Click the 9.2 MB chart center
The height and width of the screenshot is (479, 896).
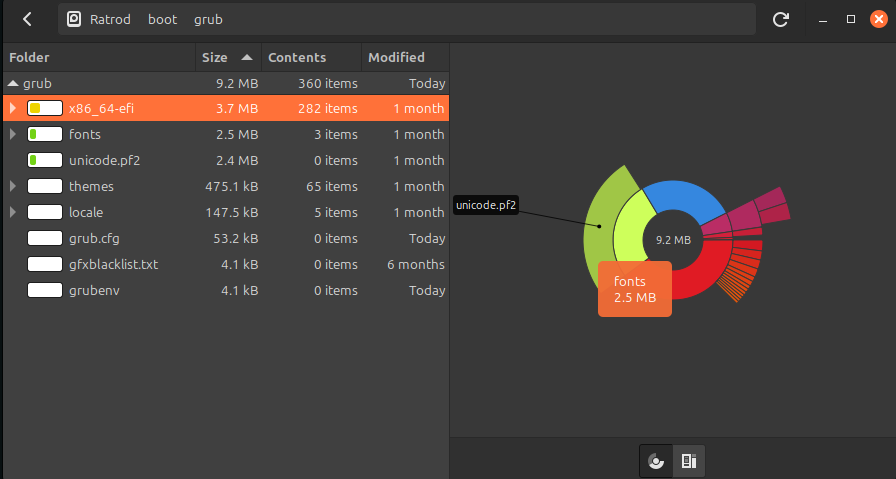[x=673, y=240]
